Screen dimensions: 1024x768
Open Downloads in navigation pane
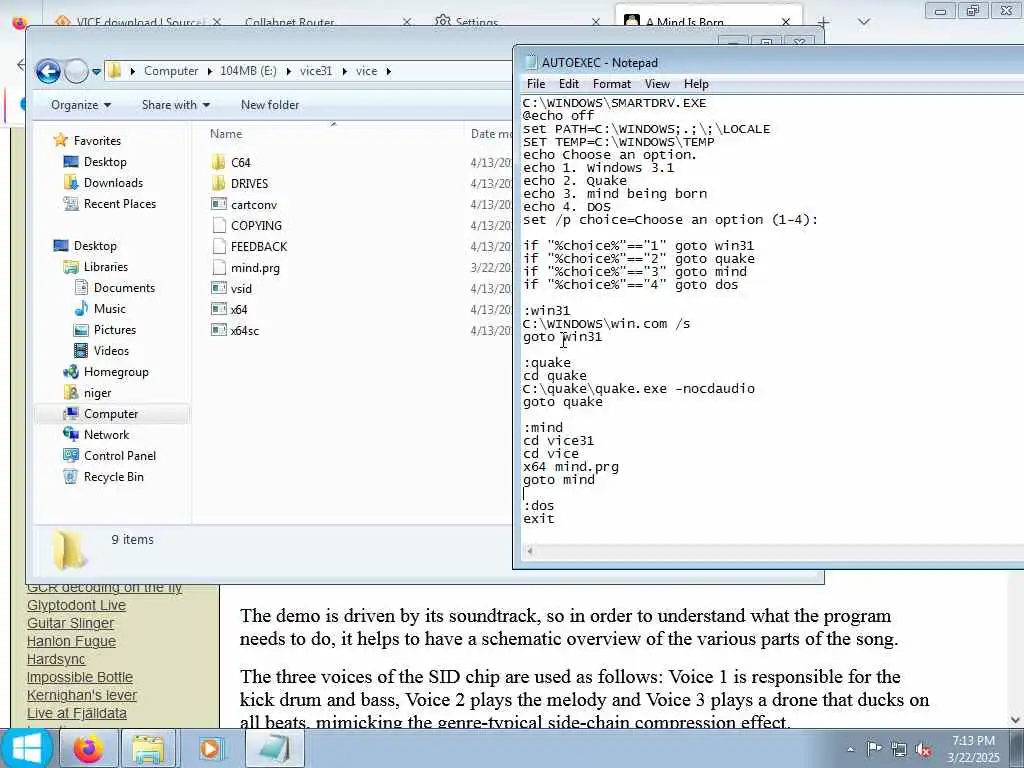click(113, 183)
